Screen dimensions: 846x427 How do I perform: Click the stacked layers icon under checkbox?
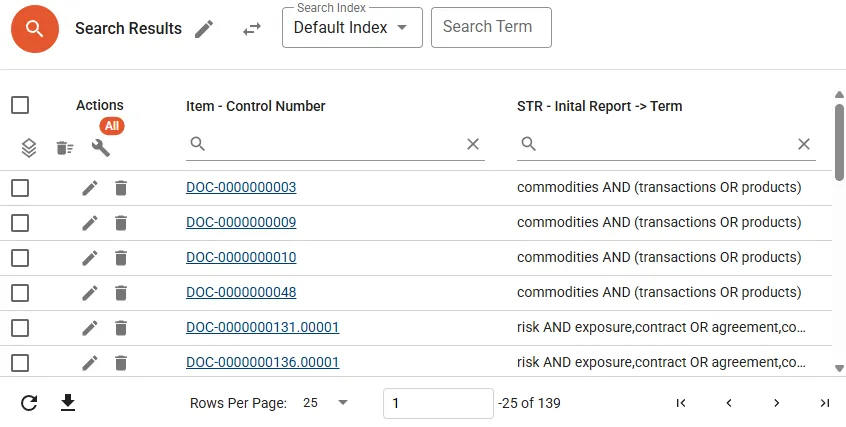coord(29,148)
